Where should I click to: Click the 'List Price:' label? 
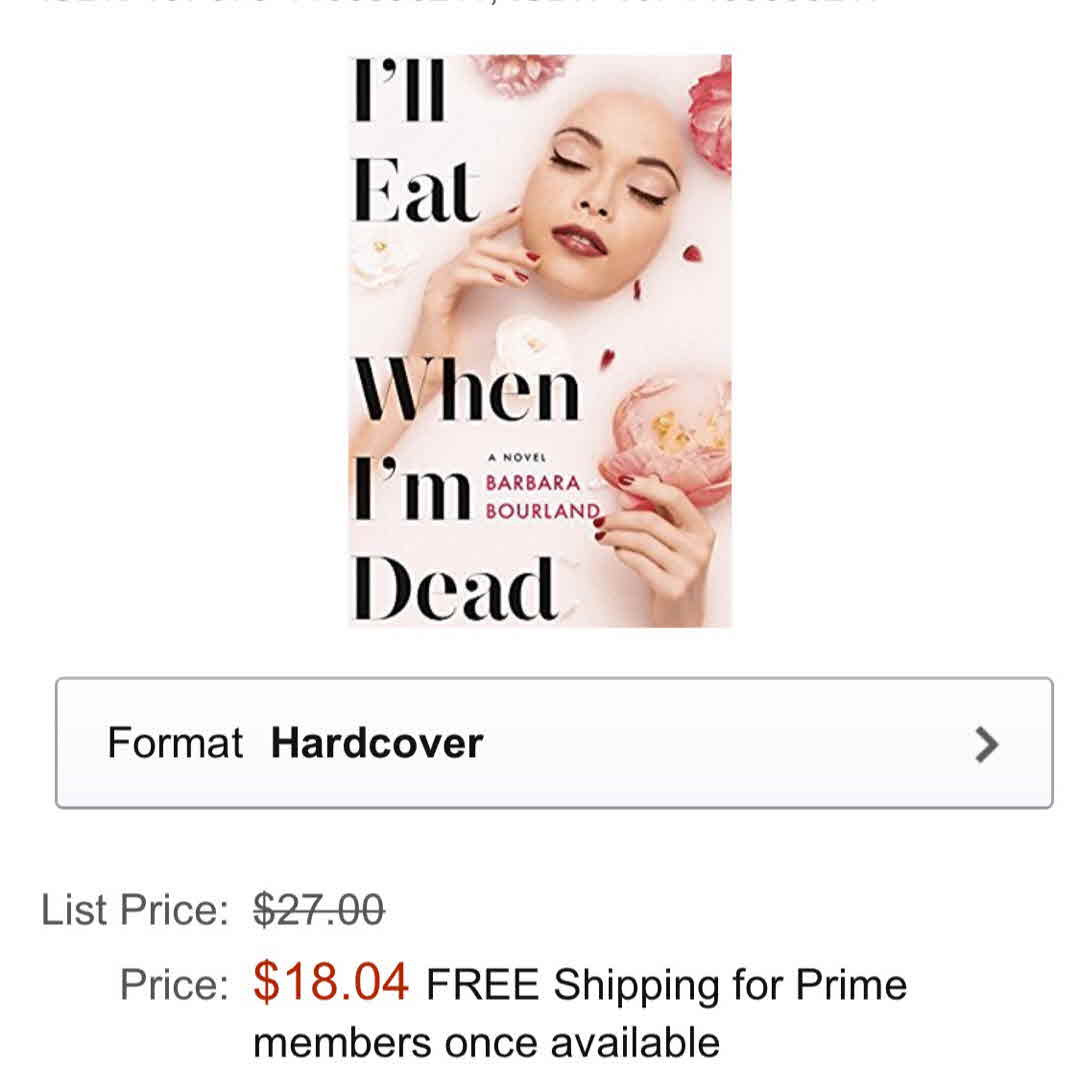135,910
